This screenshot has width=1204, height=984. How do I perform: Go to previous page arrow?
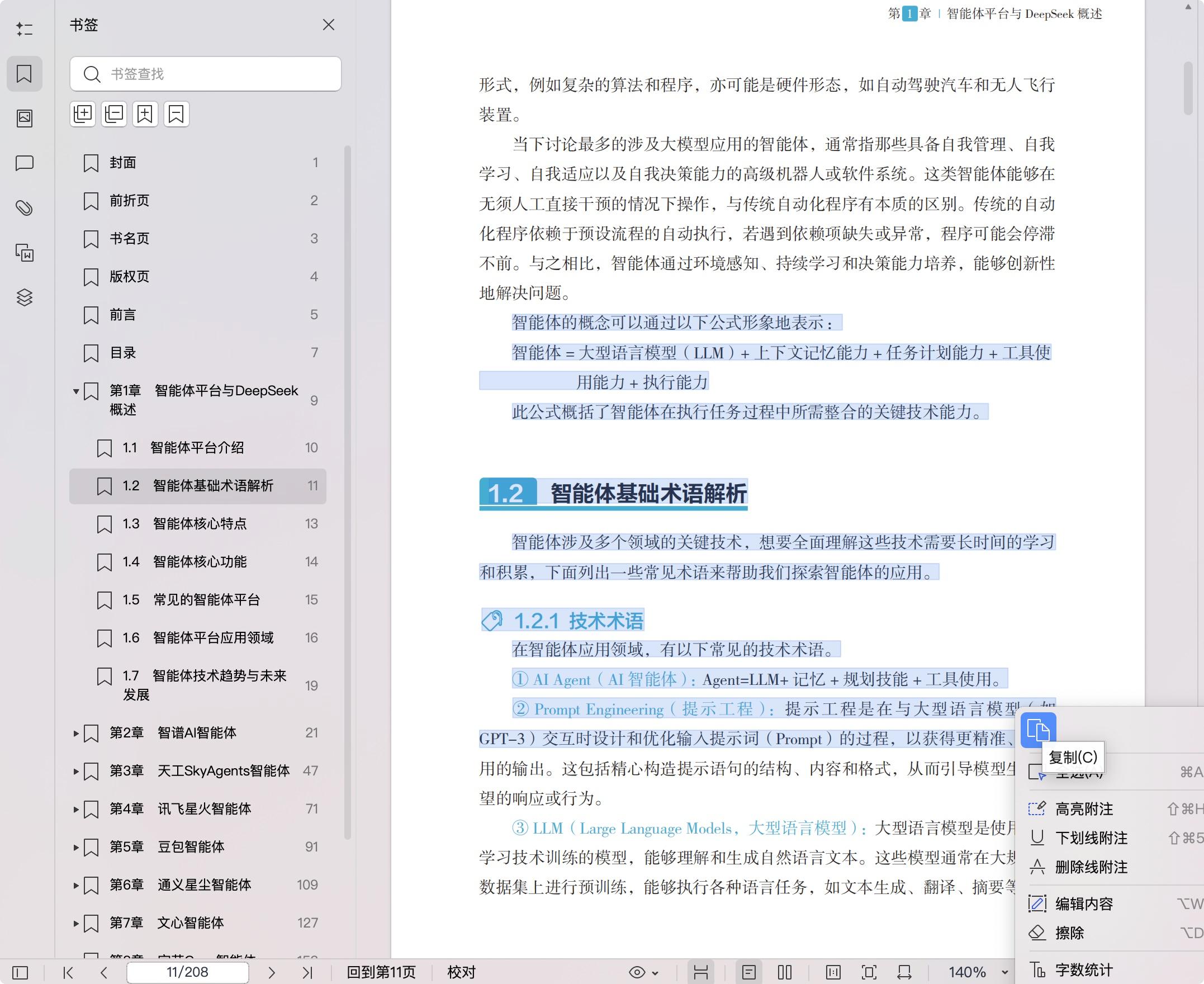[x=103, y=973]
